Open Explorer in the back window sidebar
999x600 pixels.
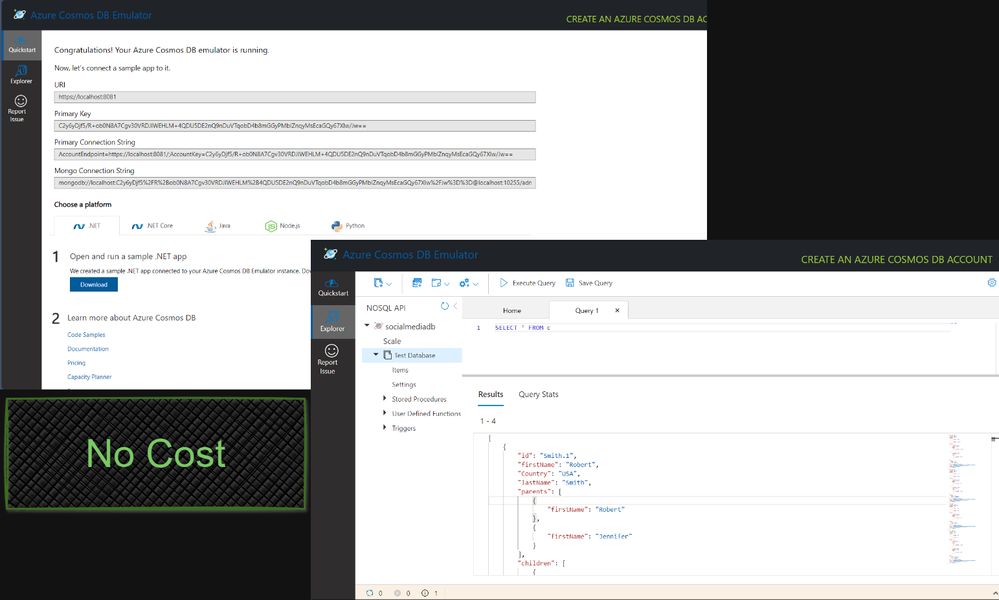pyautogui.click(x=21, y=75)
